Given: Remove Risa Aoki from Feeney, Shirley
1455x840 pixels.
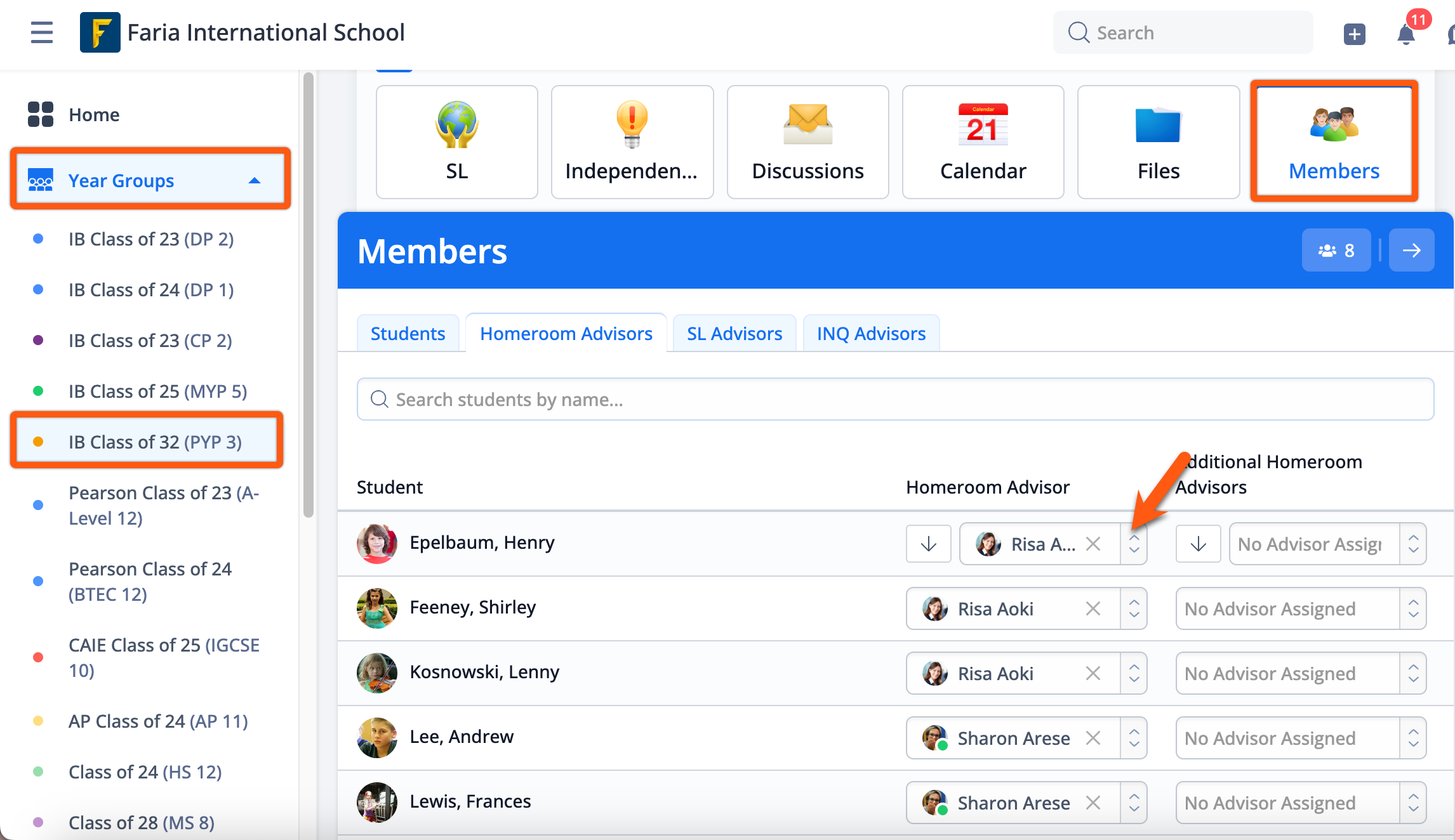Looking at the screenshot, I should (1093, 609).
